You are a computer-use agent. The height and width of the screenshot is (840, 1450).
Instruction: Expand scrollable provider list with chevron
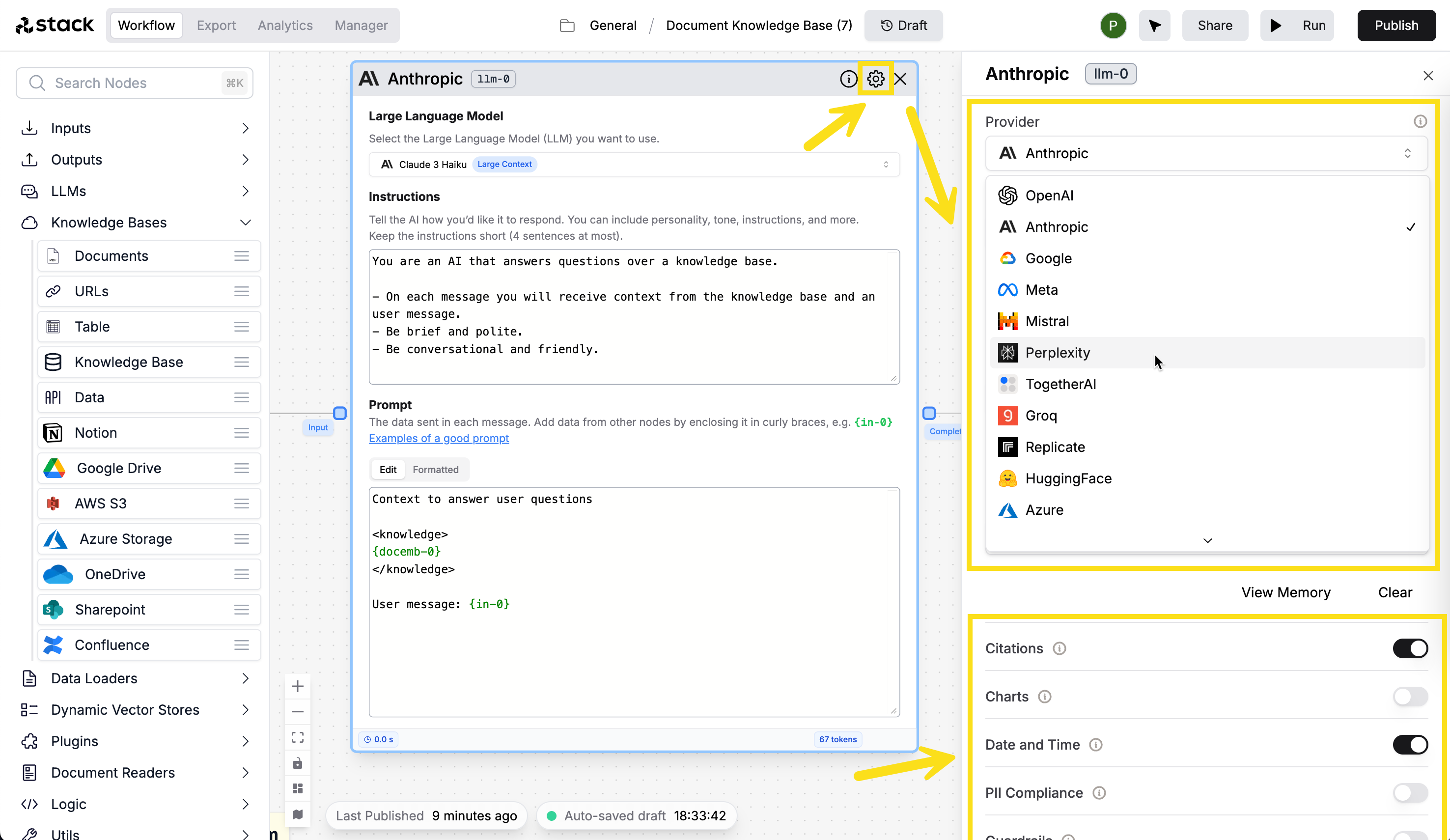point(1207,539)
